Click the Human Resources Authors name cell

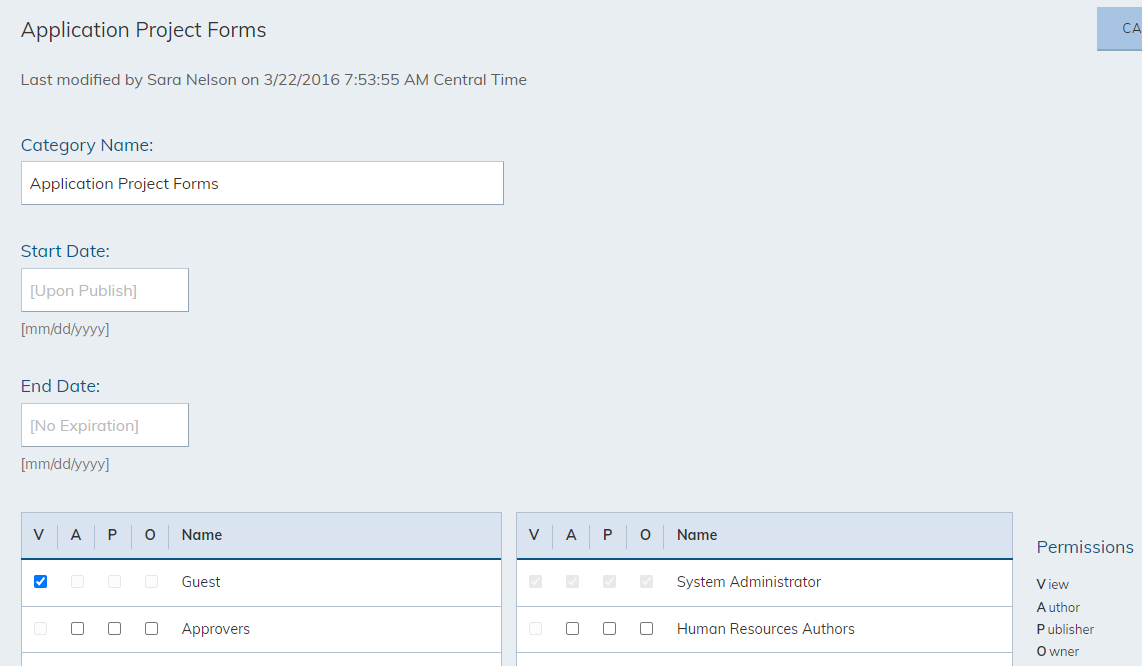765,629
